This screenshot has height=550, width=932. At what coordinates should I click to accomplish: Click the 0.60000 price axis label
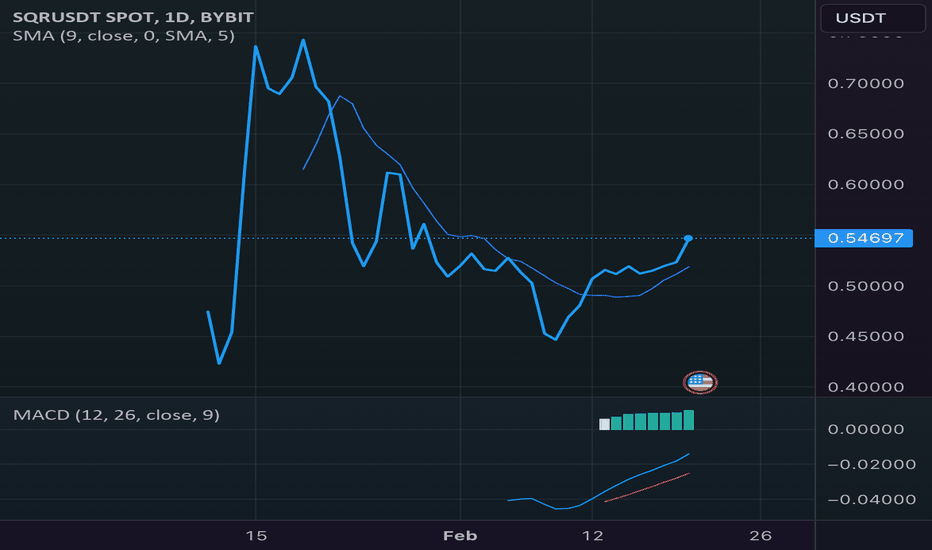[x=866, y=184]
